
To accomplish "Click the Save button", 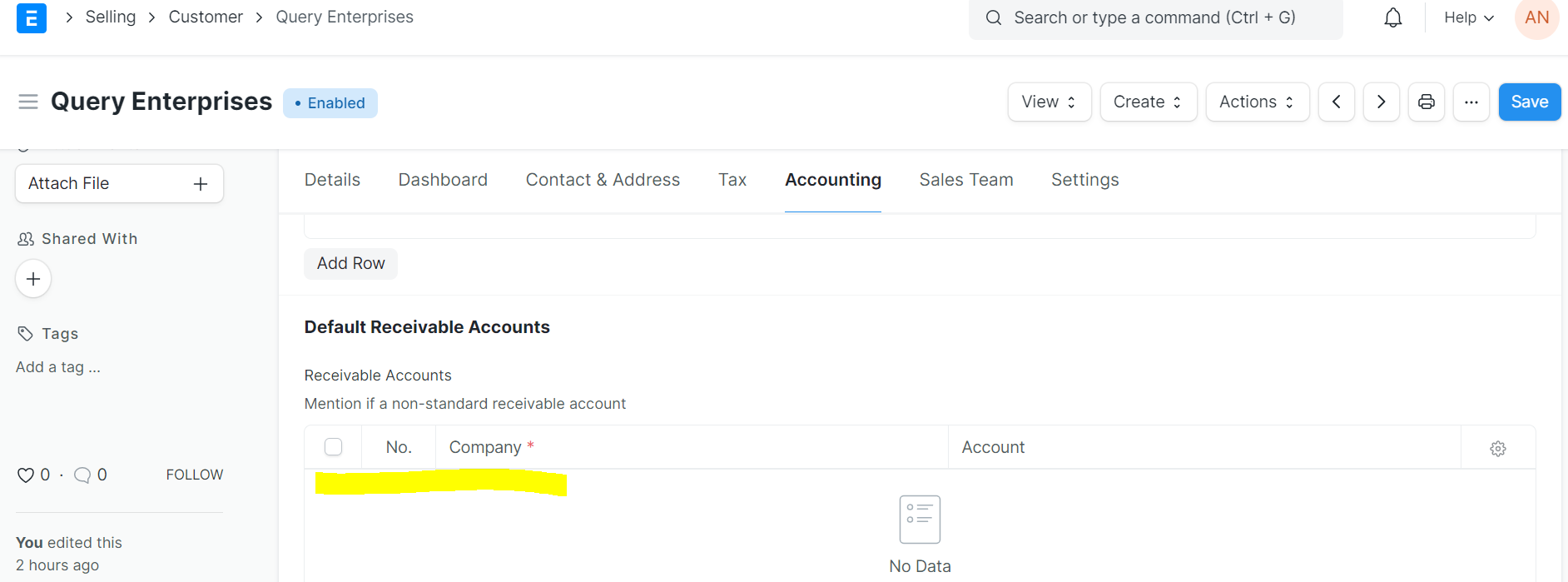I will point(1529,102).
